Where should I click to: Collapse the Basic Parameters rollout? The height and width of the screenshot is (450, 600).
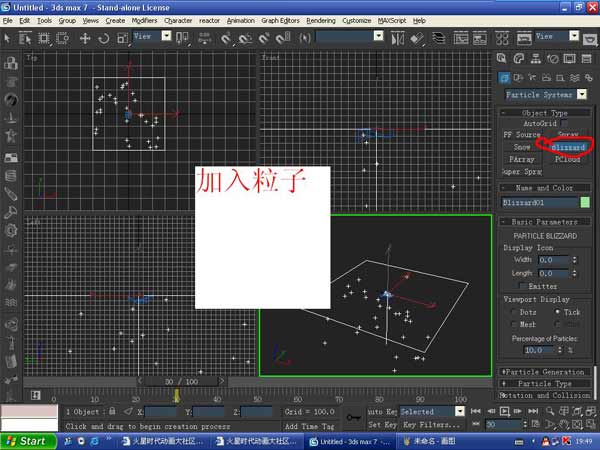(x=545, y=222)
